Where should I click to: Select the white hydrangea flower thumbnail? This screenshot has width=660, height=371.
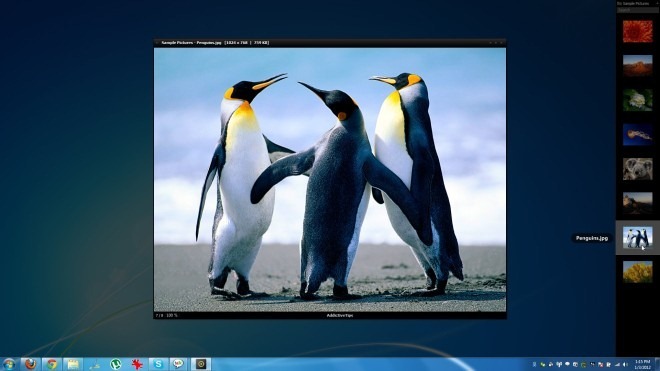pyautogui.click(x=637, y=100)
